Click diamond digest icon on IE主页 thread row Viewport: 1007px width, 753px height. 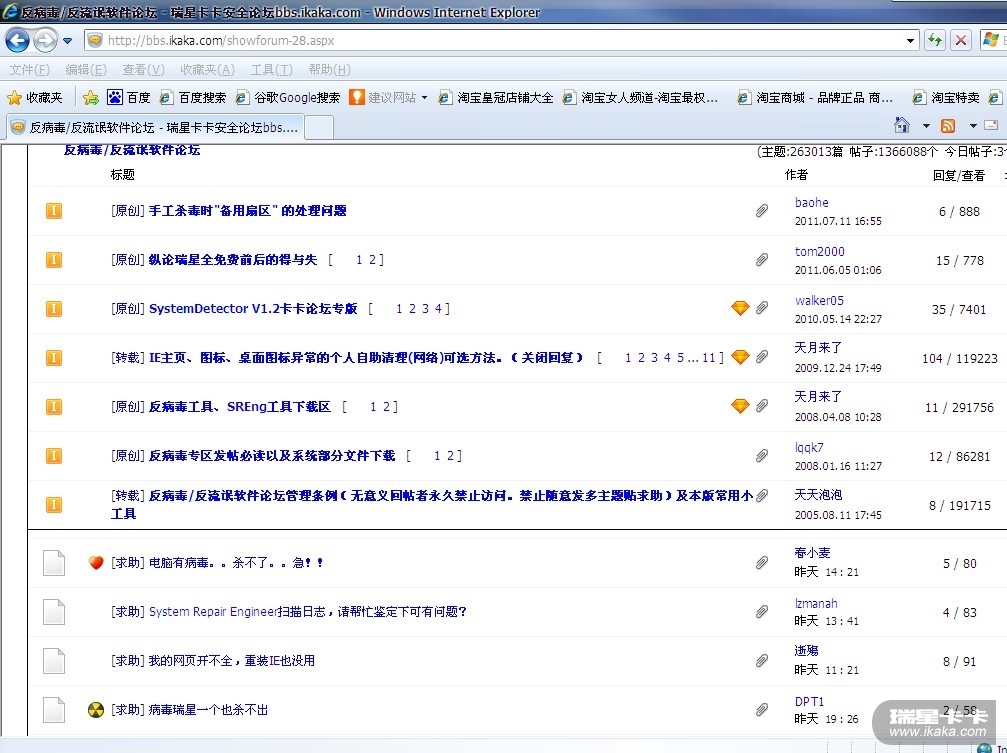coord(740,357)
